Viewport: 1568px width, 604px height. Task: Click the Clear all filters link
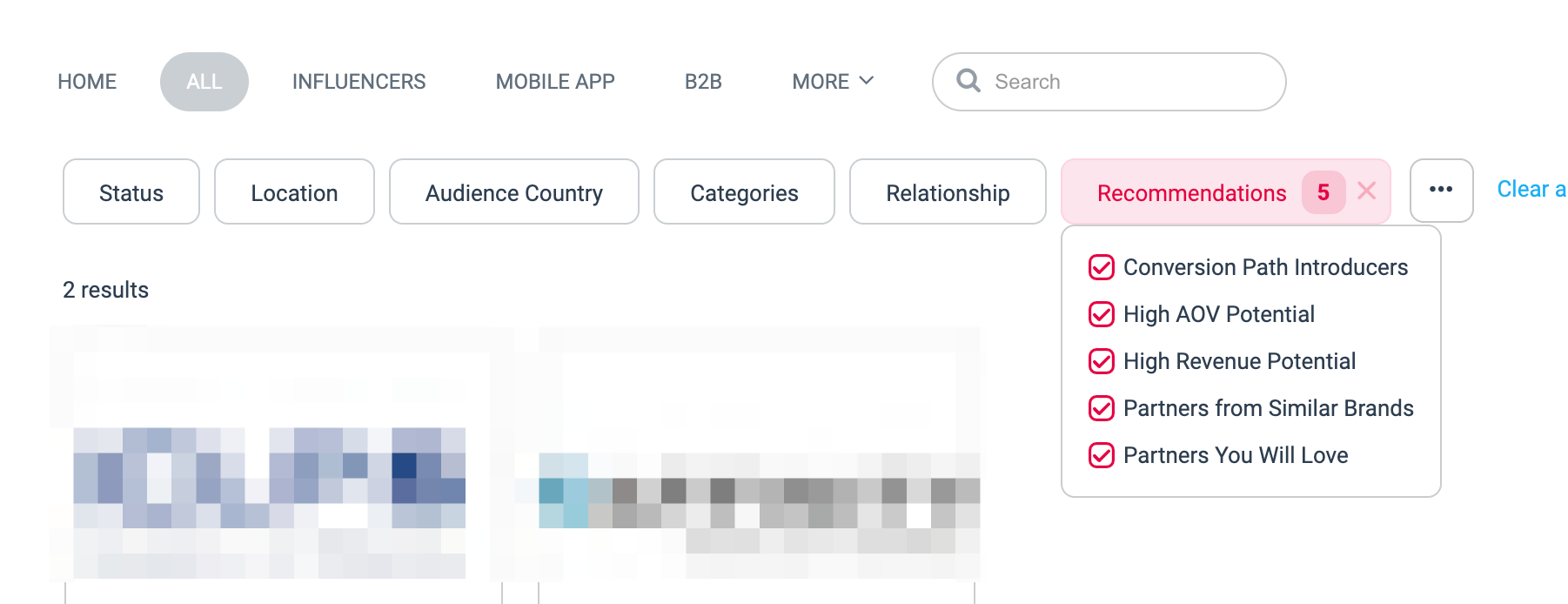1531,190
